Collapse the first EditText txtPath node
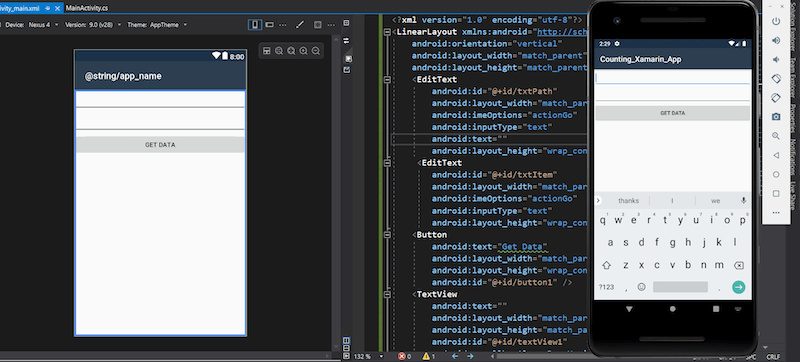Screen dimensions: 800x362 coord(387,80)
